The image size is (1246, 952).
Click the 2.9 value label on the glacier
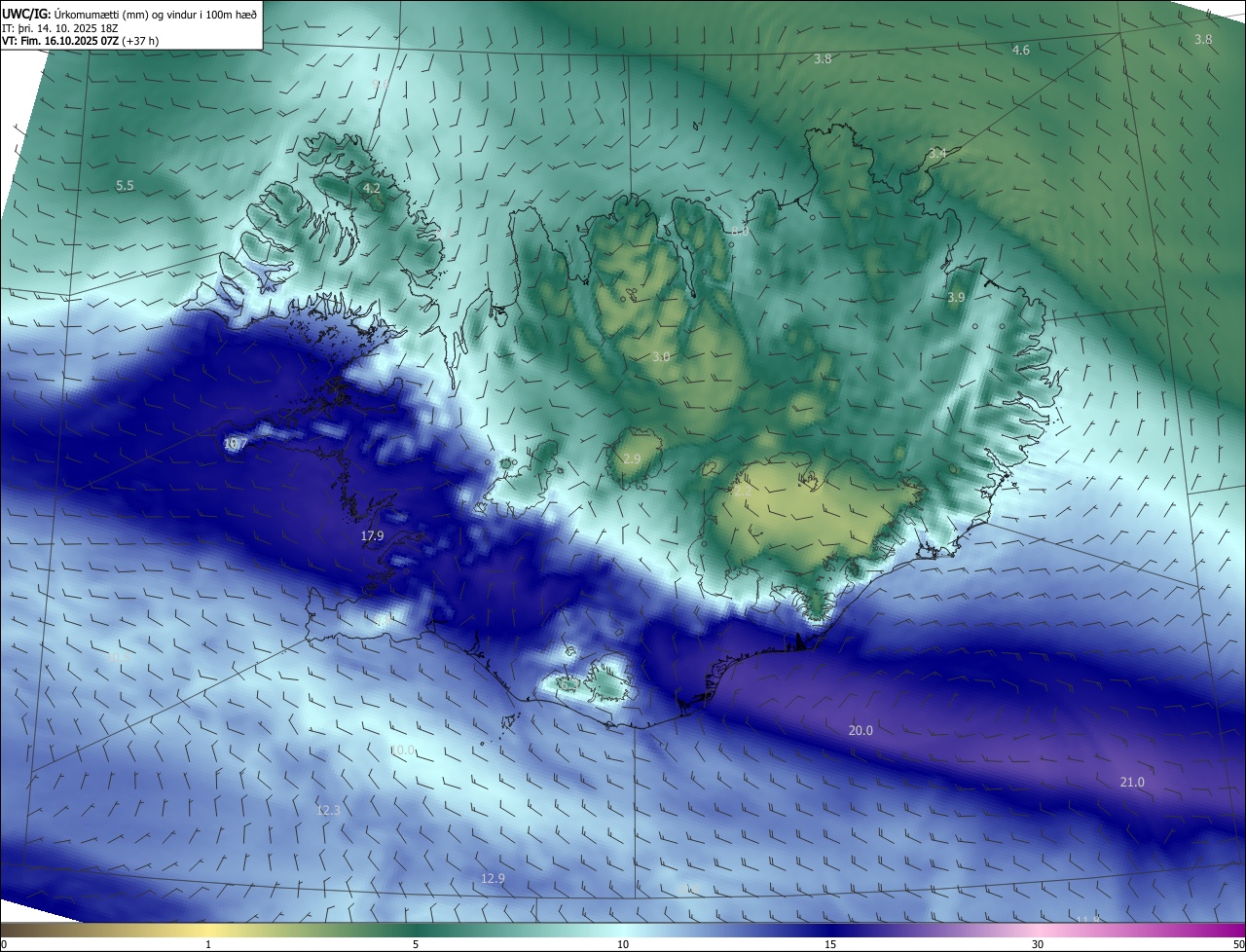(x=632, y=458)
